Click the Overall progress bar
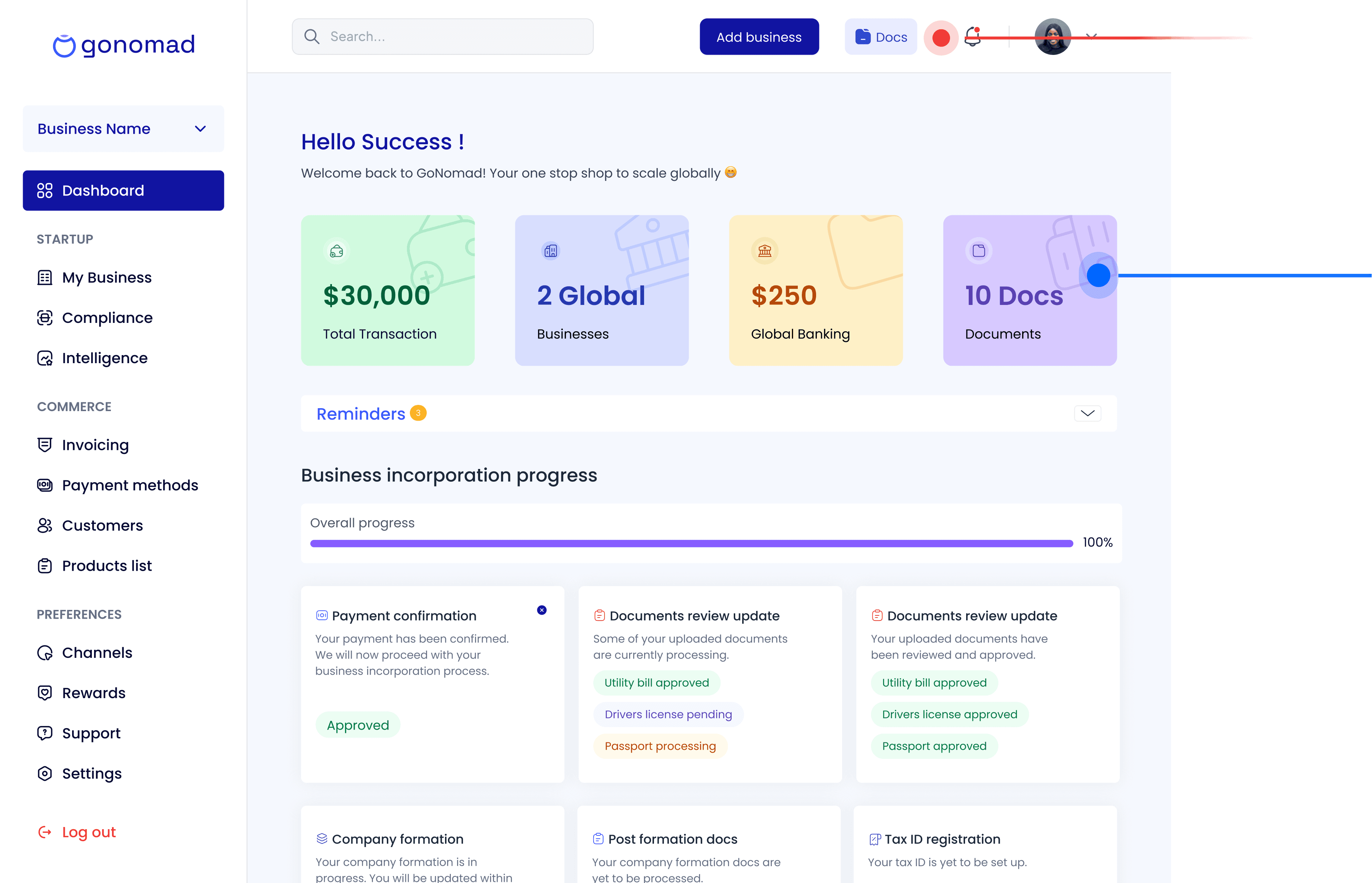 [x=691, y=544]
